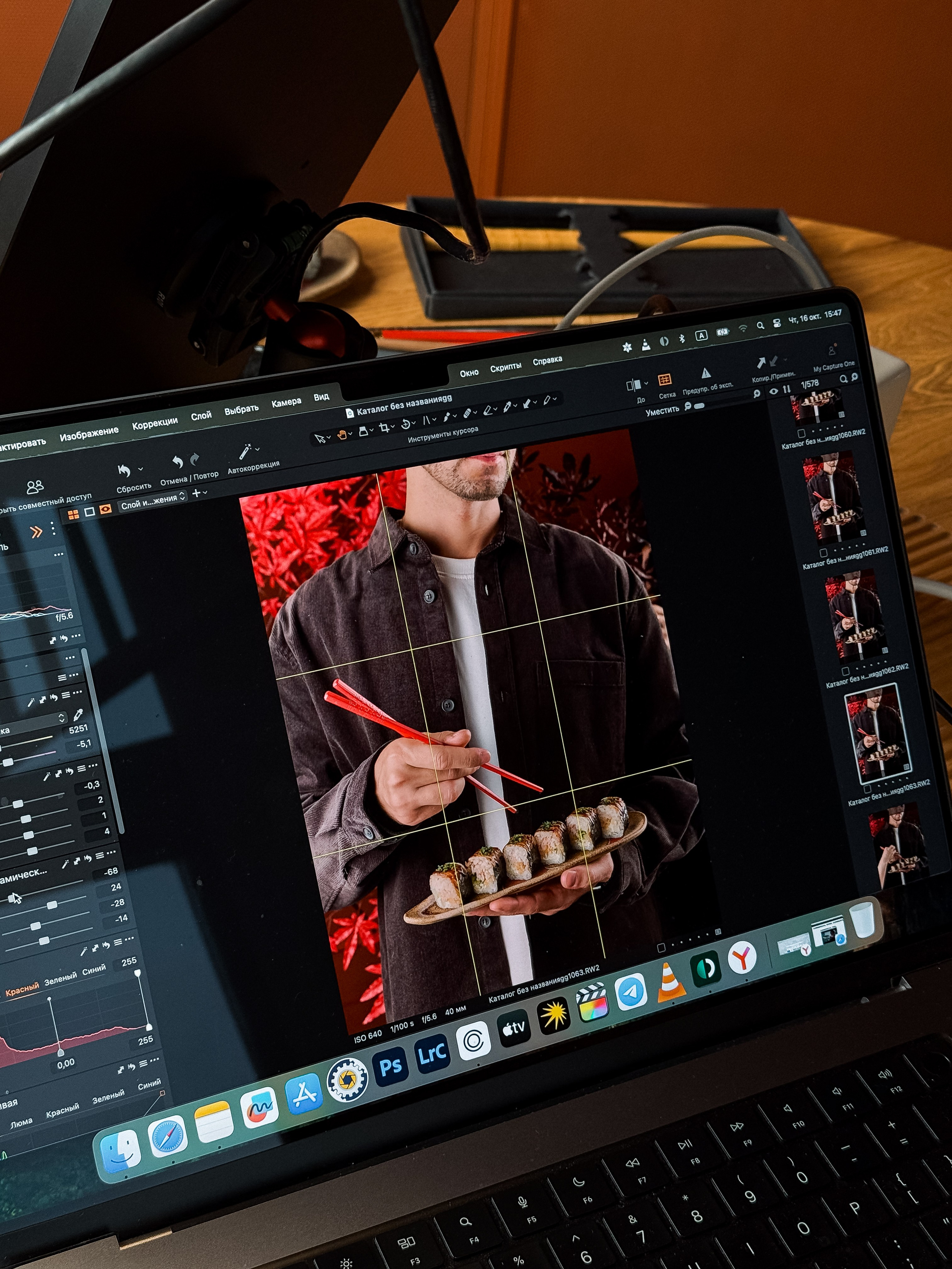Toggle the orange proofing eye icon

pyautogui.click(x=105, y=509)
